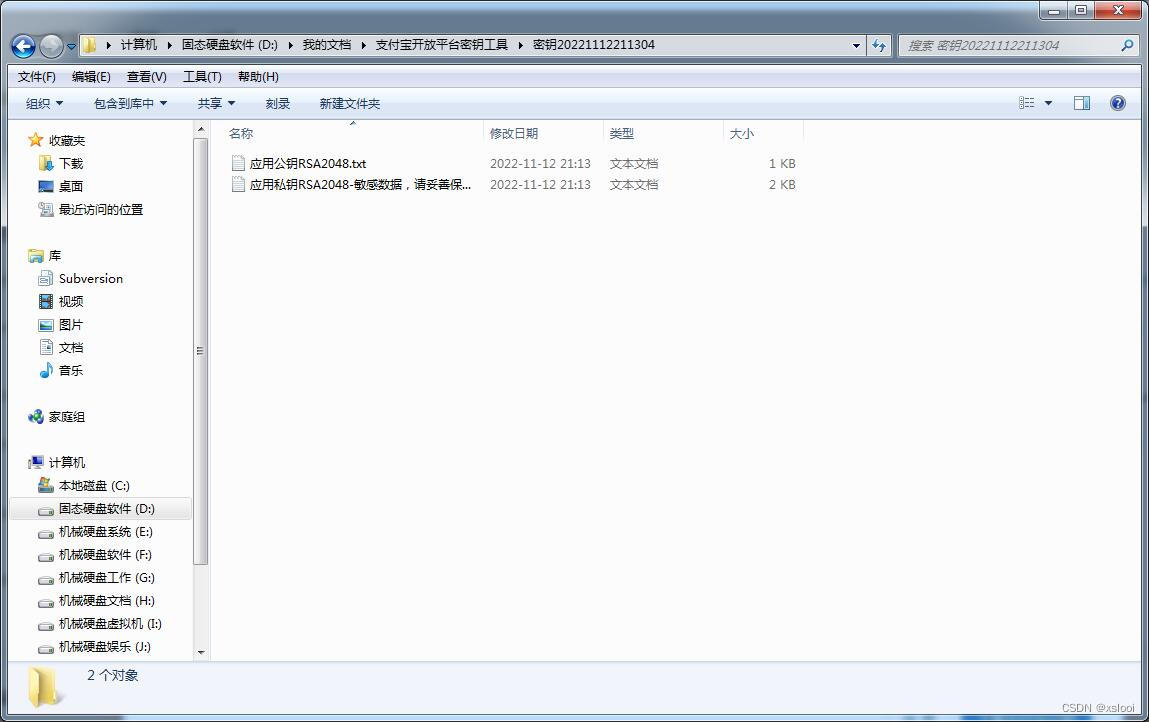Sort by 大小 column header
The width and height of the screenshot is (1149, 722).
[x=742, y=133]
